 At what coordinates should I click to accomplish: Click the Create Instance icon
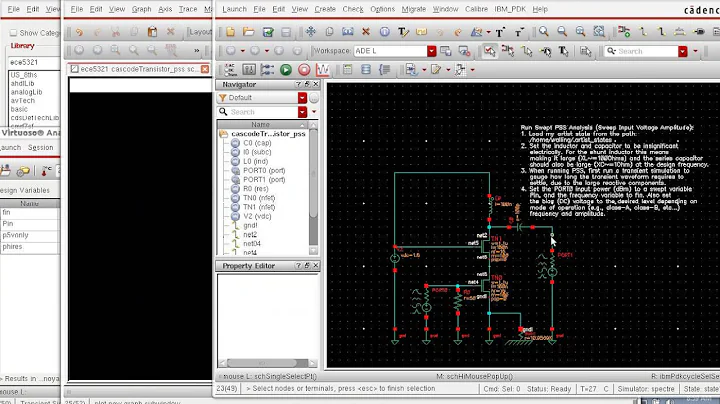coord(624,32)
